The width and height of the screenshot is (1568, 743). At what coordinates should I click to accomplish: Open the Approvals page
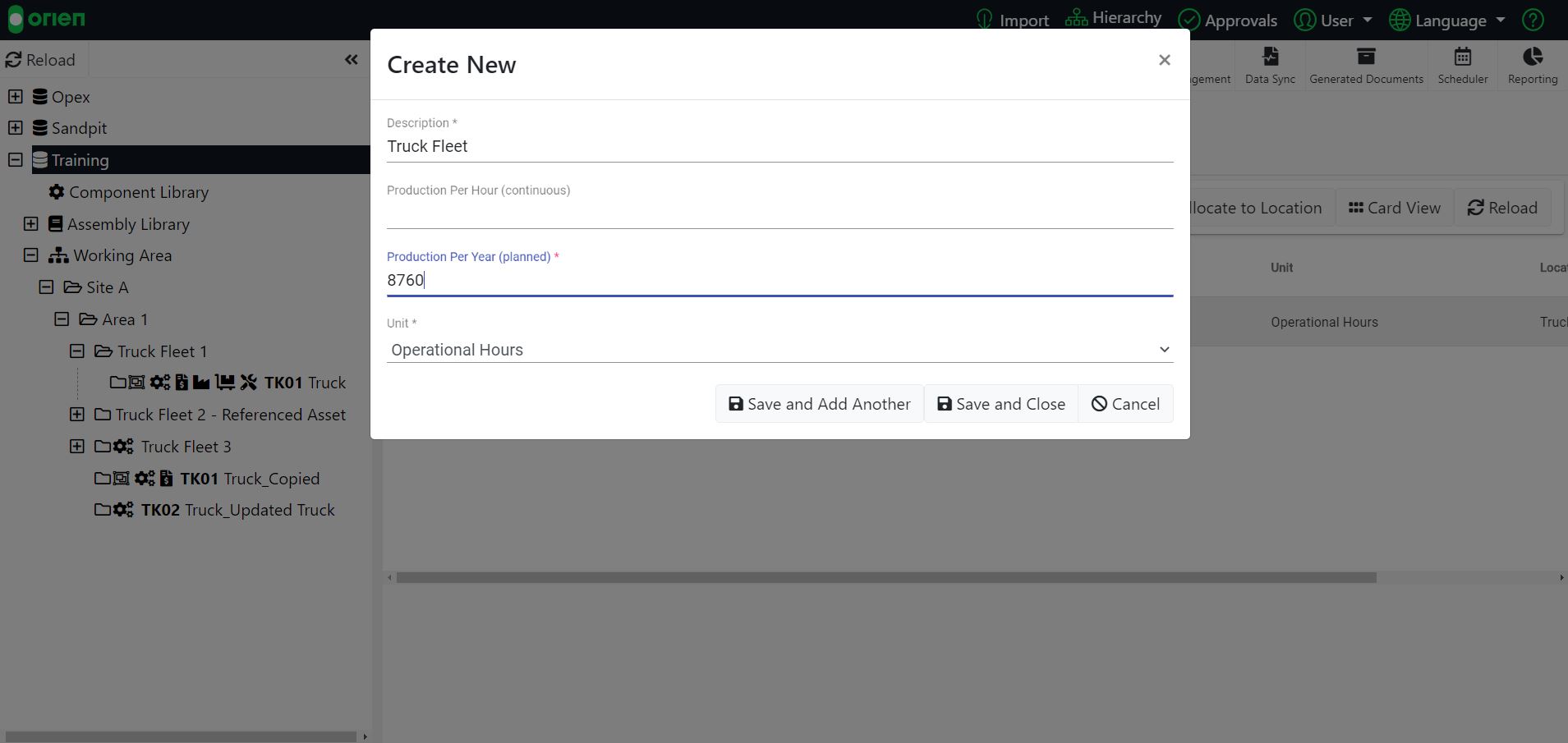[1227, 21]
